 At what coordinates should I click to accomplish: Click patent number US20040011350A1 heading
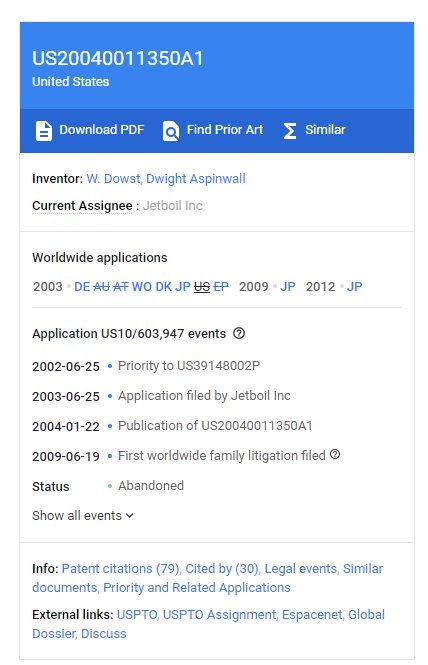coord(118,59)
